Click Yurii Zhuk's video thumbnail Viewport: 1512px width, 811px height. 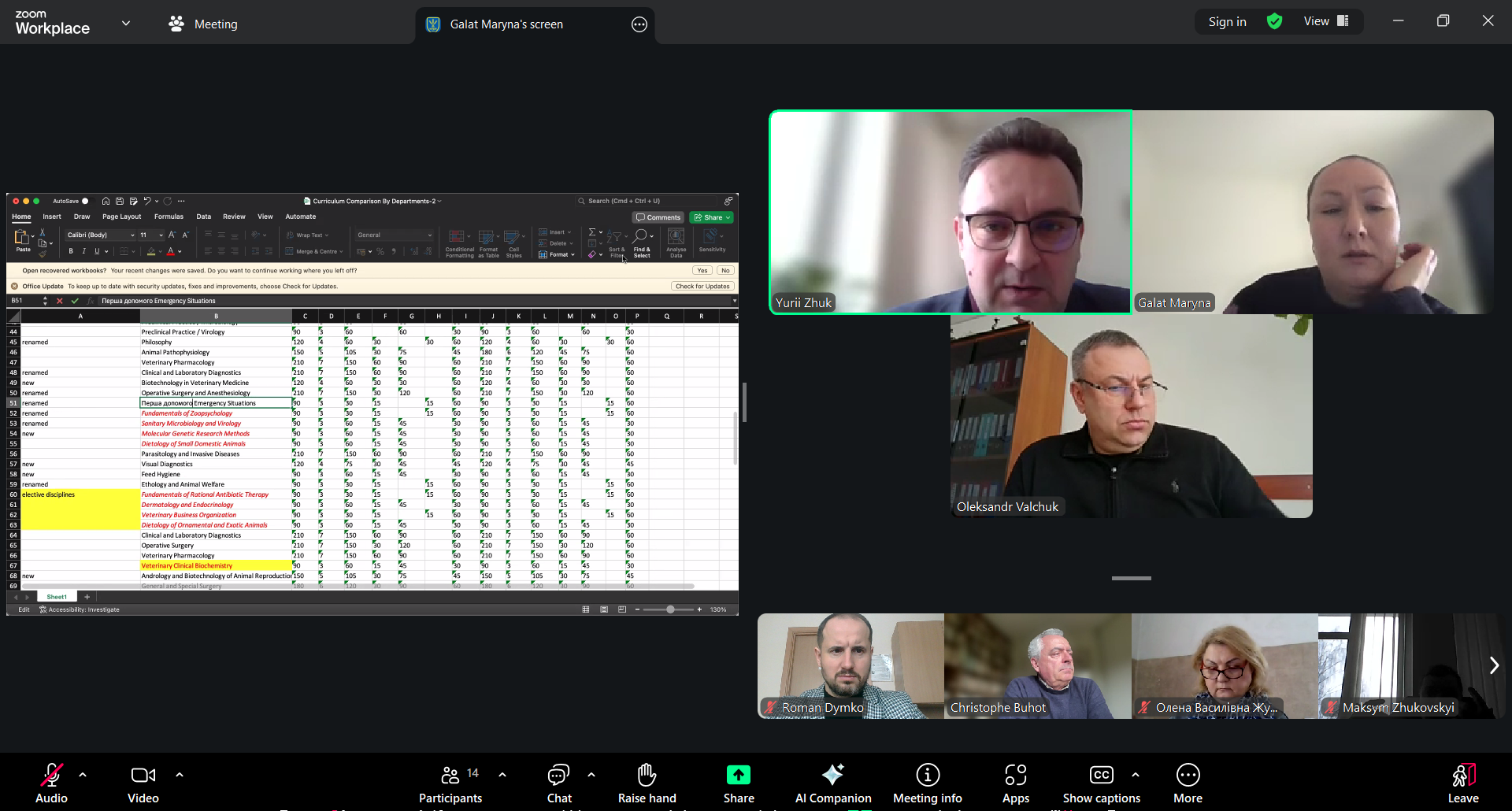pos(951,212)
